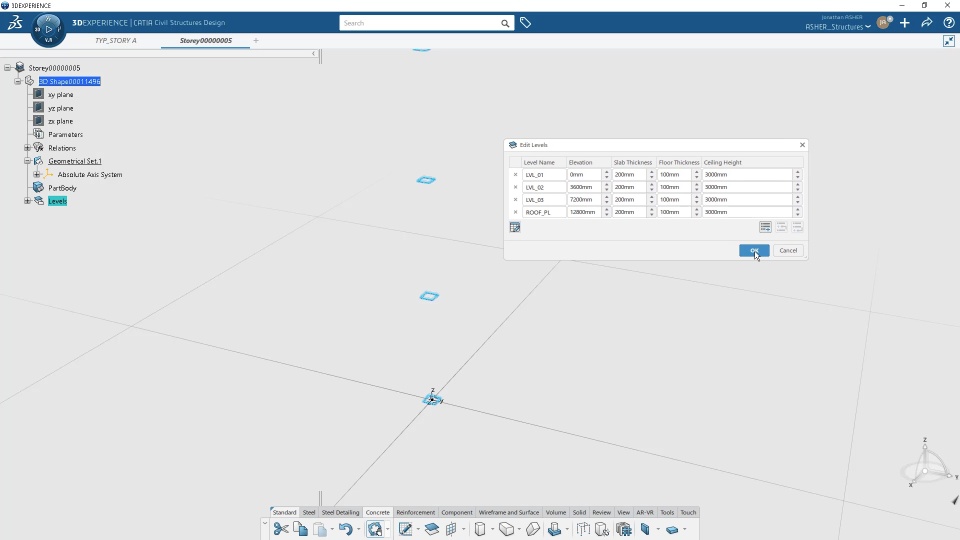The image size is (960, 540).
Task: Collapse the tree panel left chevron
Action: (x=313, y=54)
